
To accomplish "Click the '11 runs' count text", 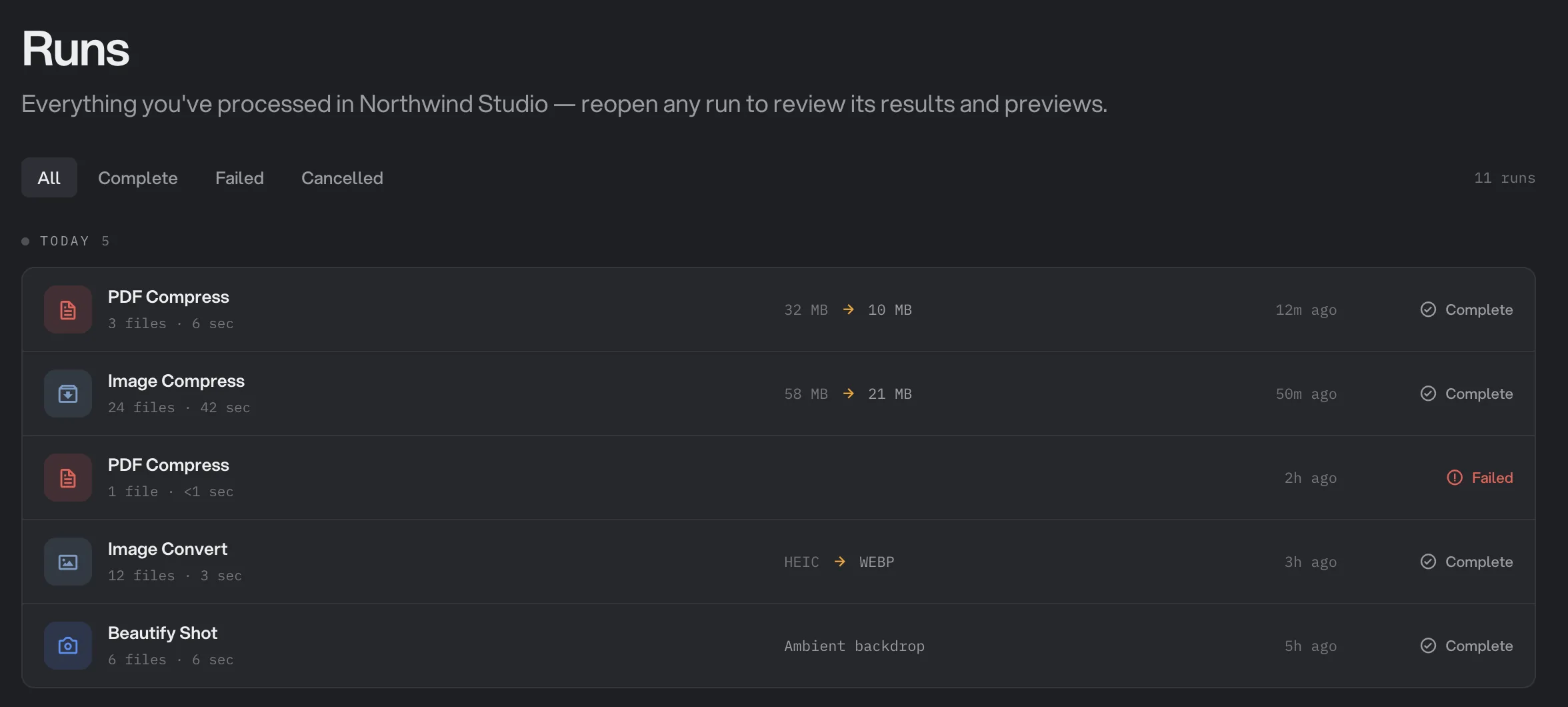I will click(1505, 178).
